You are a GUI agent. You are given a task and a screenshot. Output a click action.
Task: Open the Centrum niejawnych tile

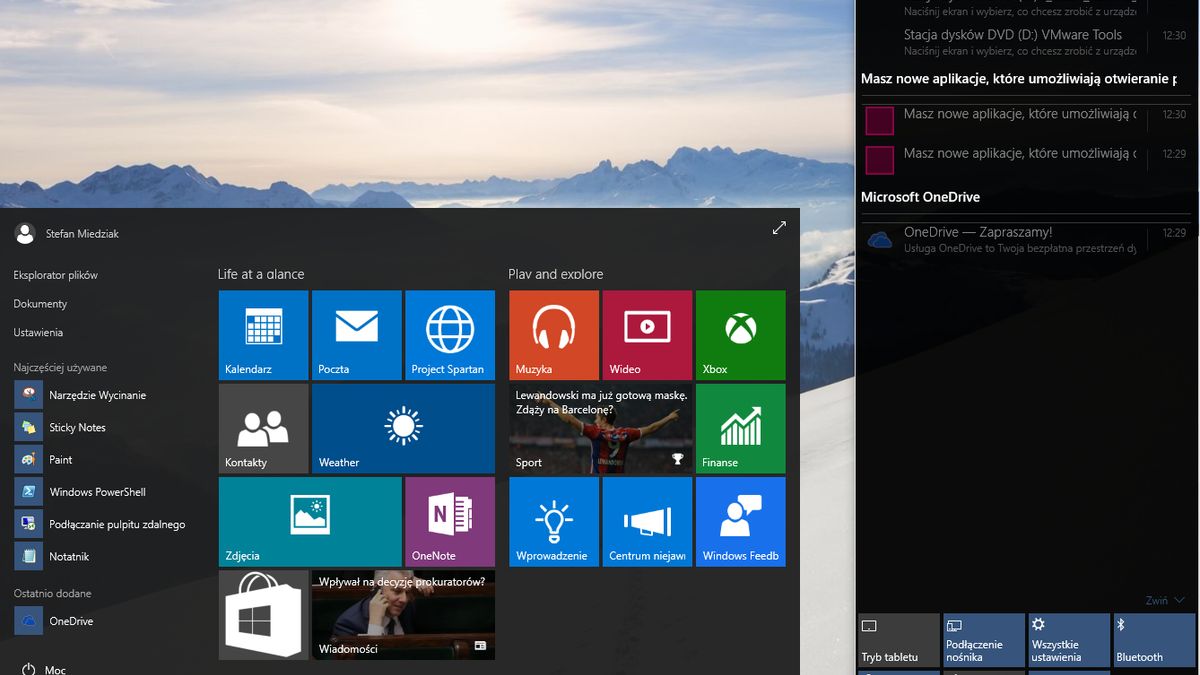[647, 522]
